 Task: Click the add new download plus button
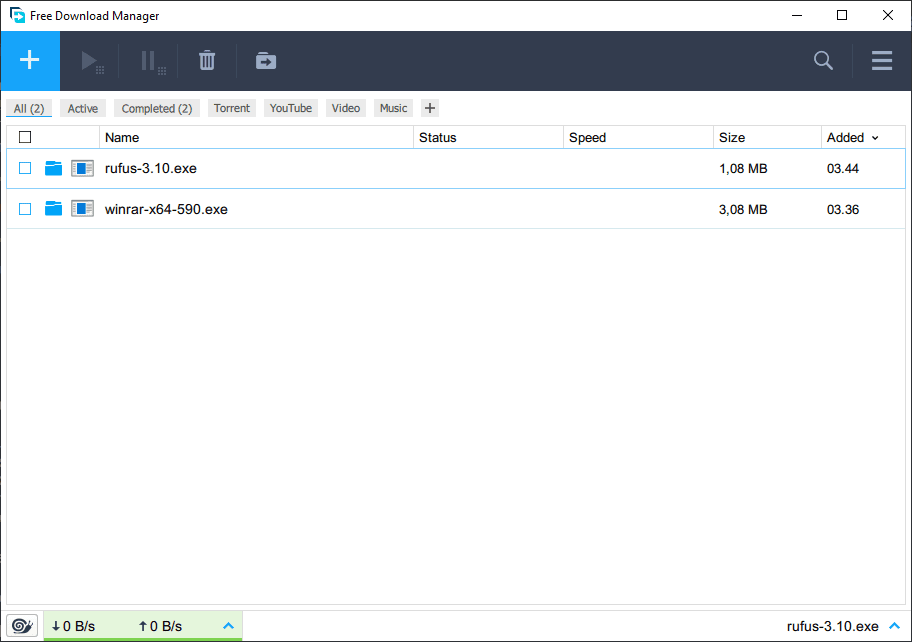tap(30, 60)
